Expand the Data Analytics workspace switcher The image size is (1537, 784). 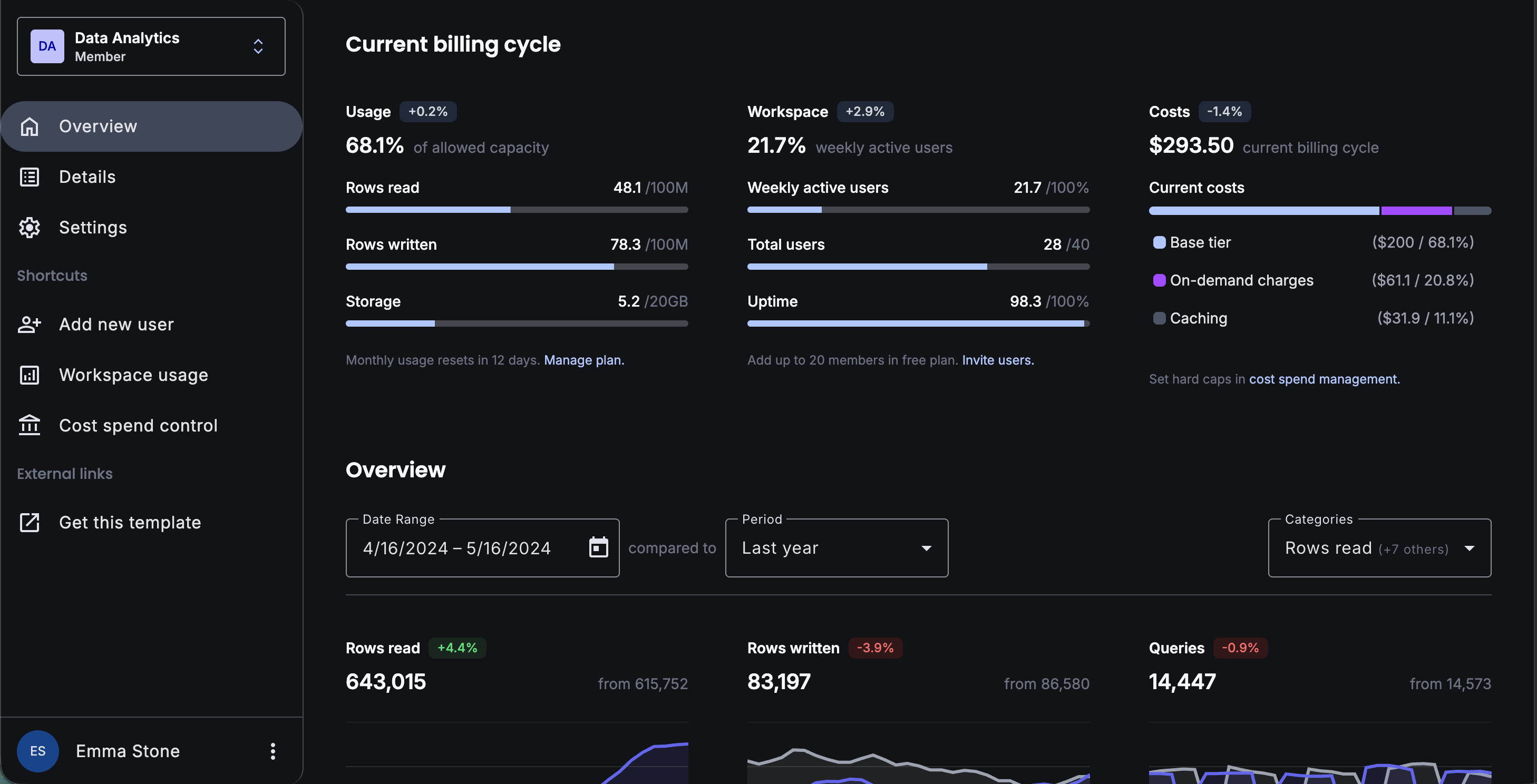pyautogui.click(x=258, y=46)
